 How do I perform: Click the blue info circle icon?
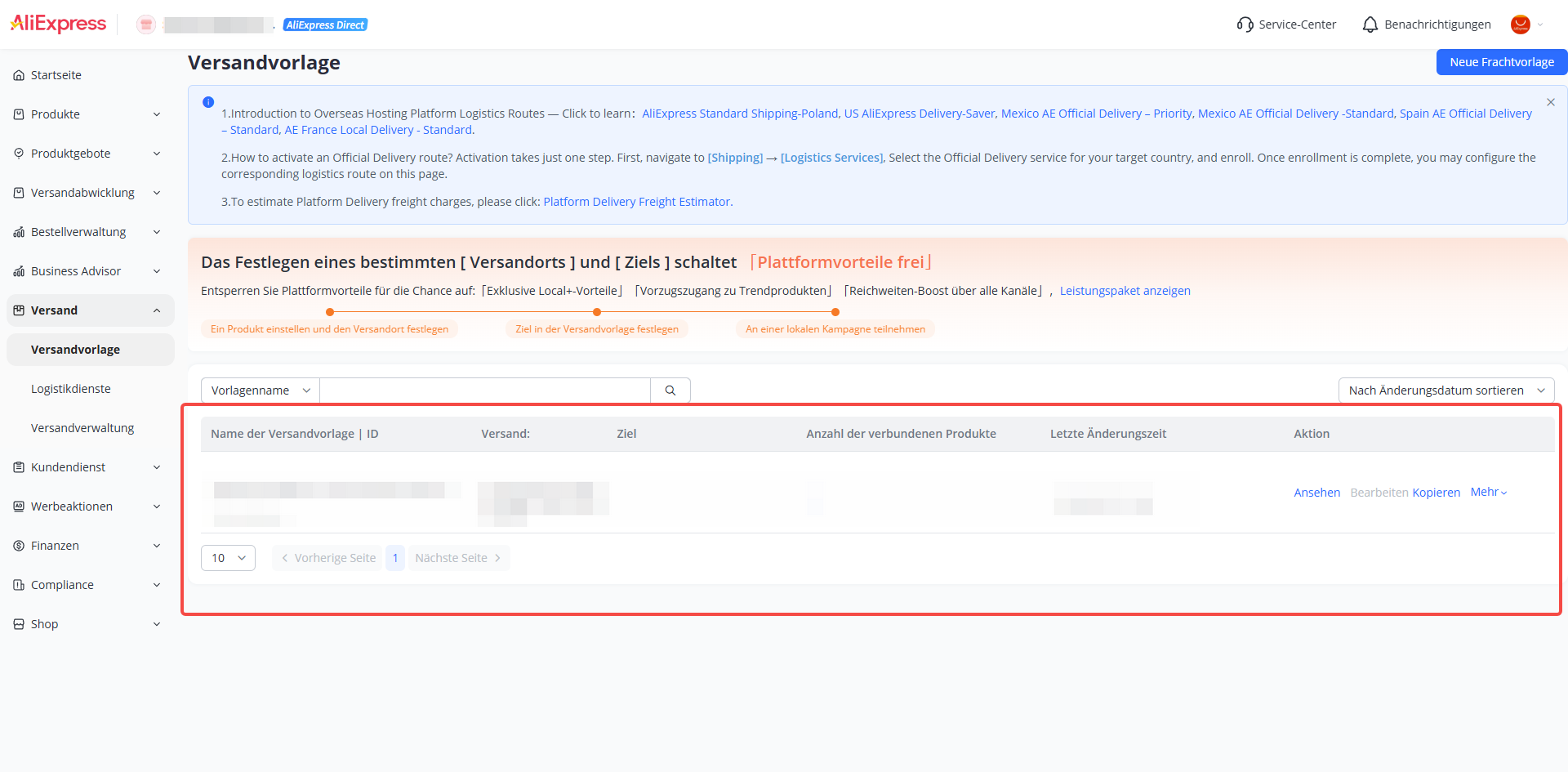point(208,102)
